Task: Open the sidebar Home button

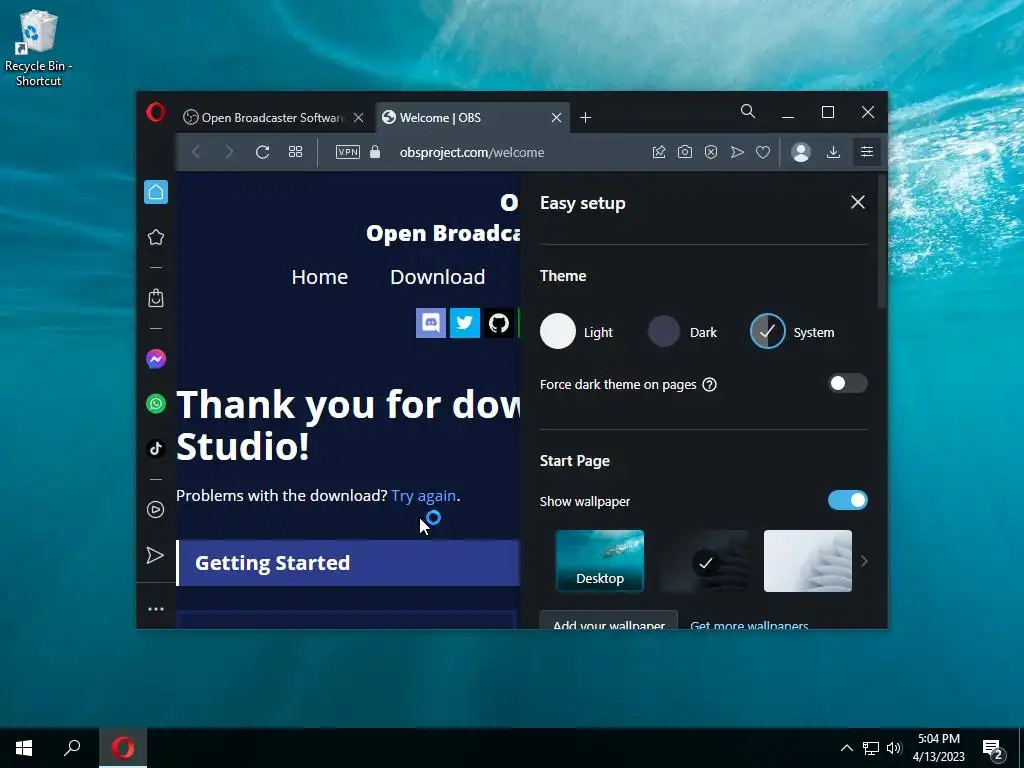Action: [x=156, y=192]
